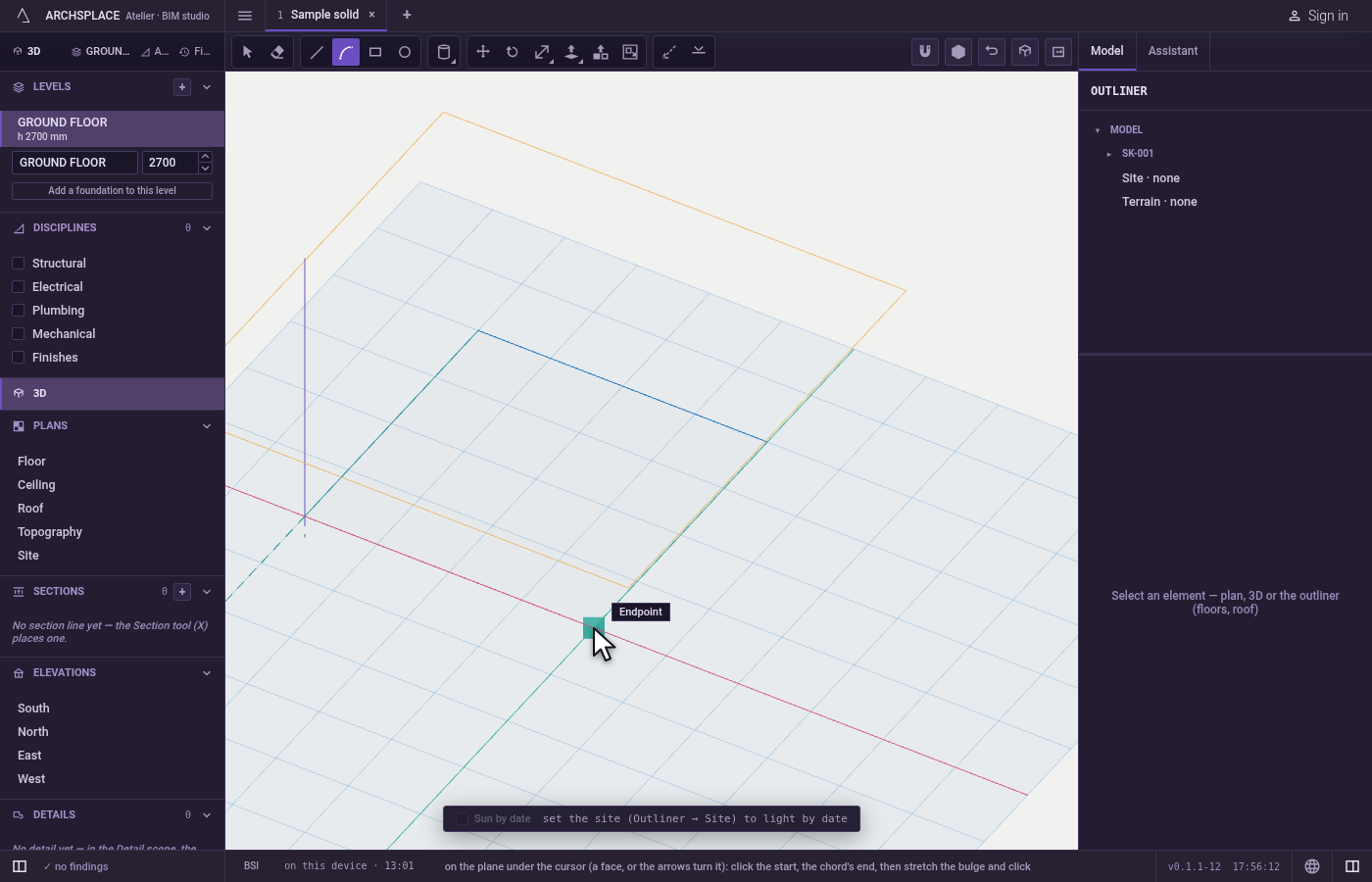The image size is (1372, 882).
Task: Collapse the Levels section chevron
Action: click(207, 87)
